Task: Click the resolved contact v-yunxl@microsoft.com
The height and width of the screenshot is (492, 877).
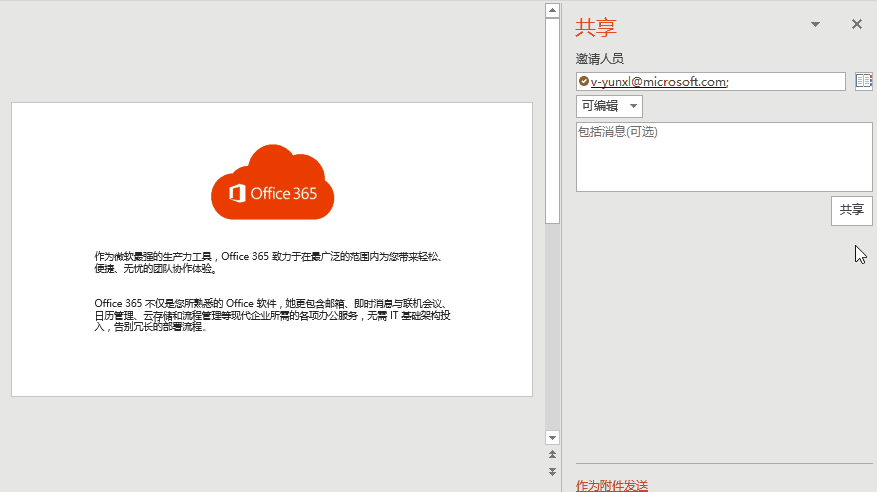Action: click(659, 82)
